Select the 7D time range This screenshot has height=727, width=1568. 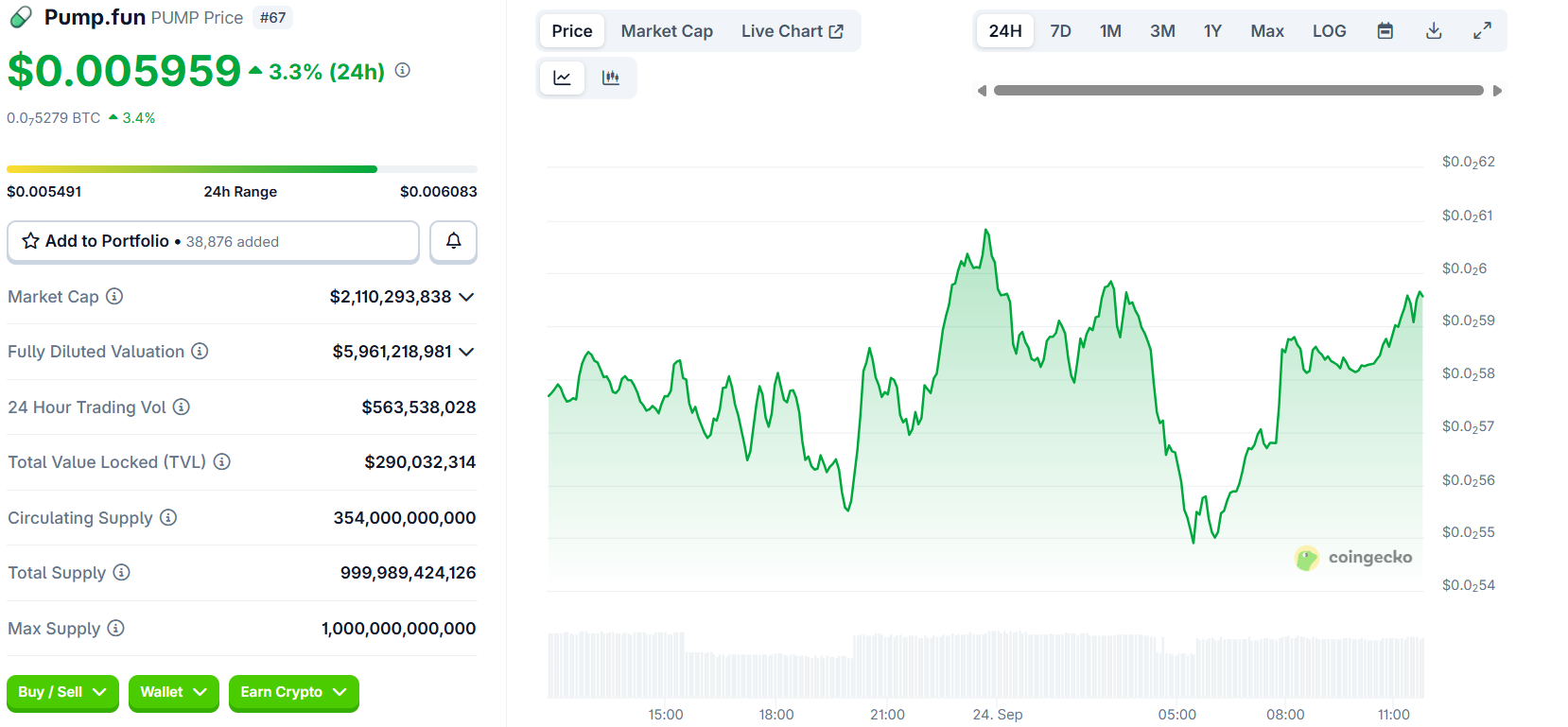pos(1060,31)
